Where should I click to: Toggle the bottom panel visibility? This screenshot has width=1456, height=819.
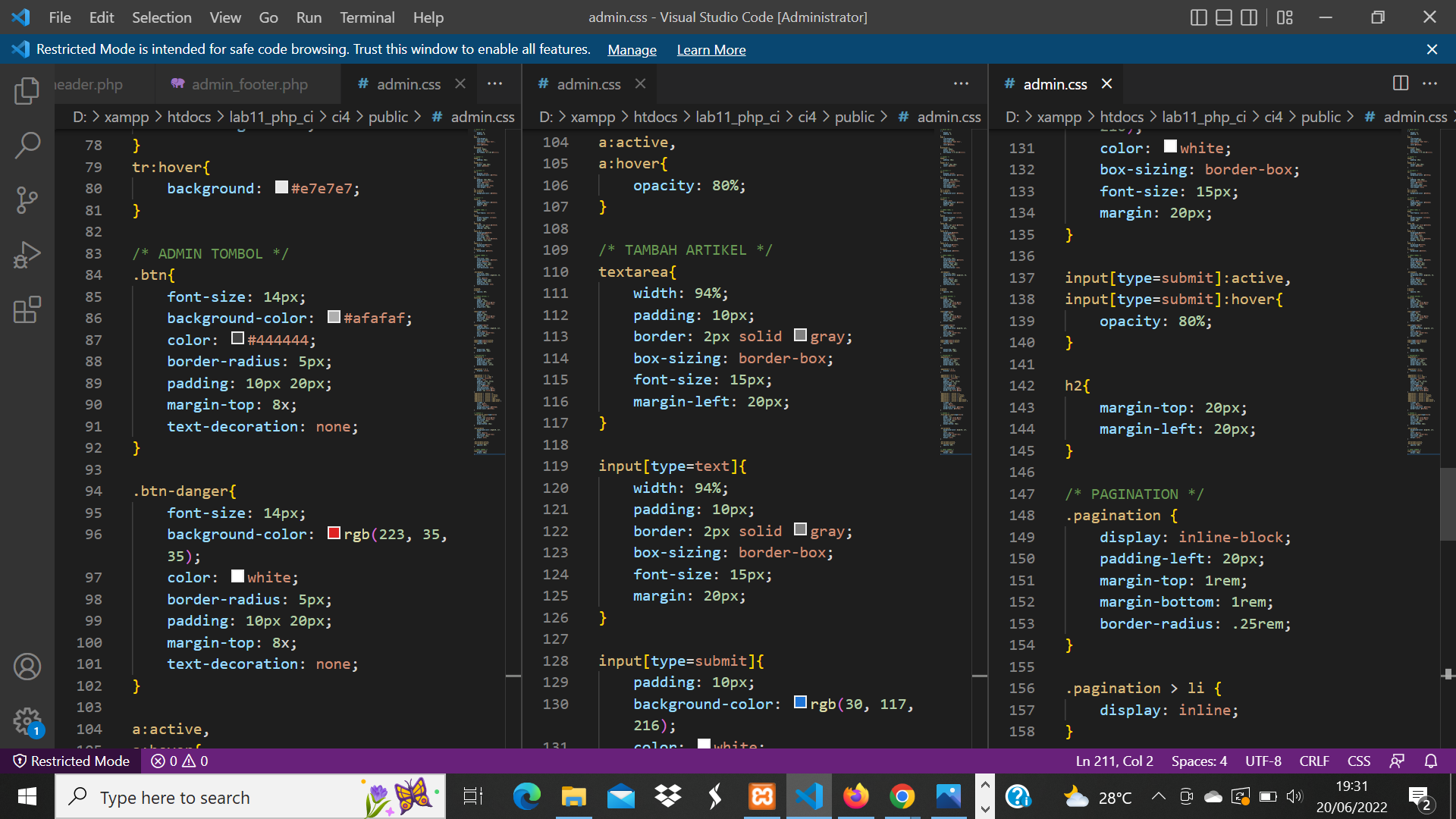[x=1223, y=17]
